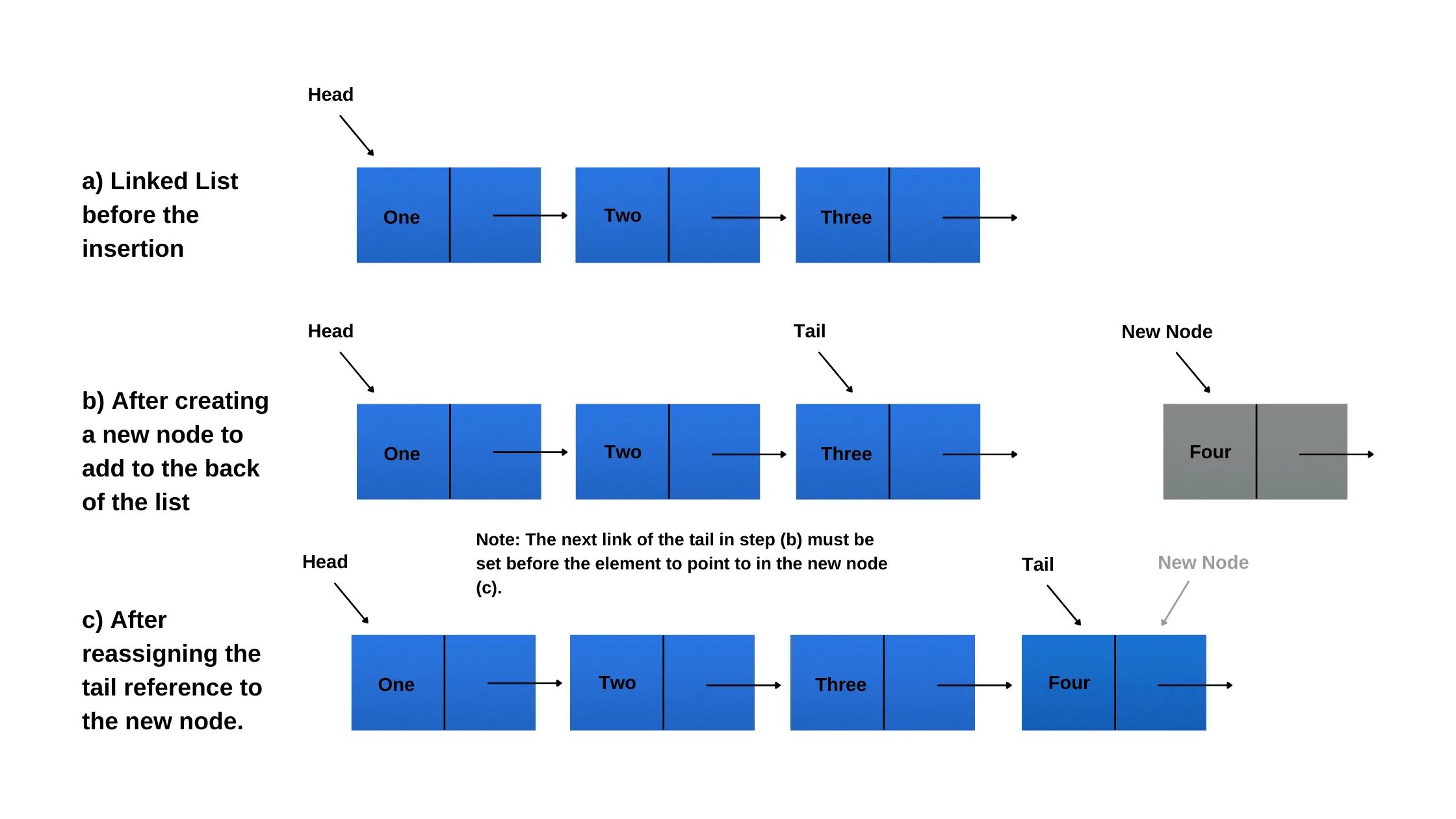Expand the linked list diagram b section

click(728, 430)
